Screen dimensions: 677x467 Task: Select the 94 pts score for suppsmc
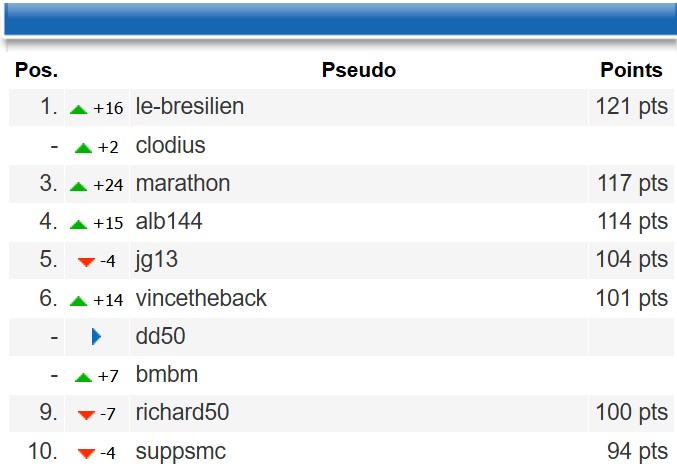637,451
